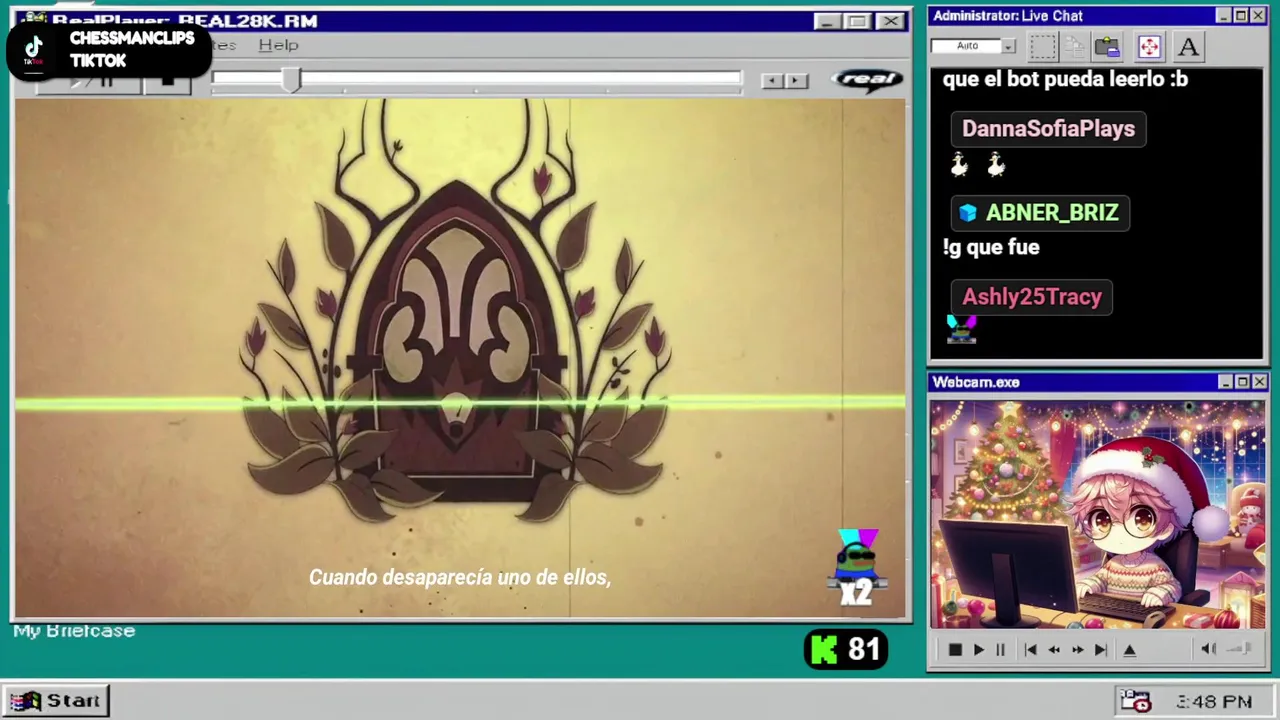
Task: Mute the speaker in Webcam.exe
Action: click(x=1208, y=649)
